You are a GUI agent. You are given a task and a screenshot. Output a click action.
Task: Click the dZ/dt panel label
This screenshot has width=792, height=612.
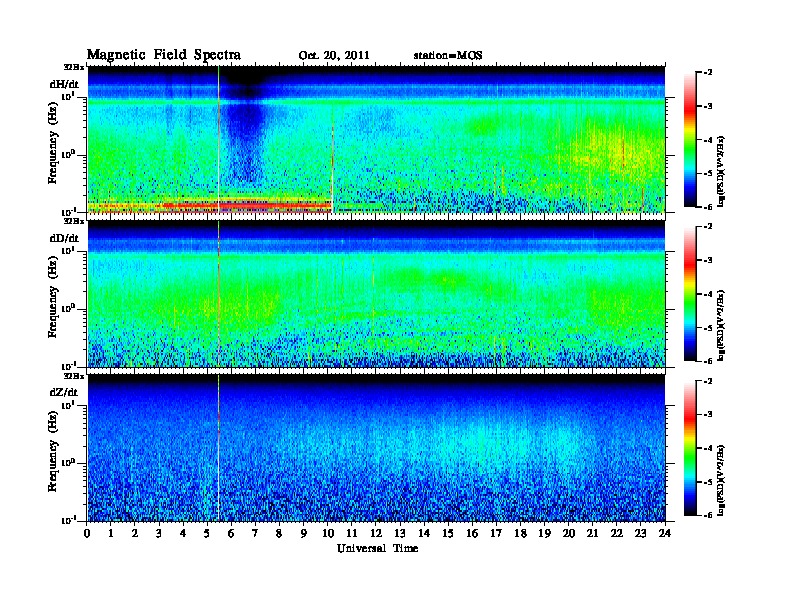point(64,392)
